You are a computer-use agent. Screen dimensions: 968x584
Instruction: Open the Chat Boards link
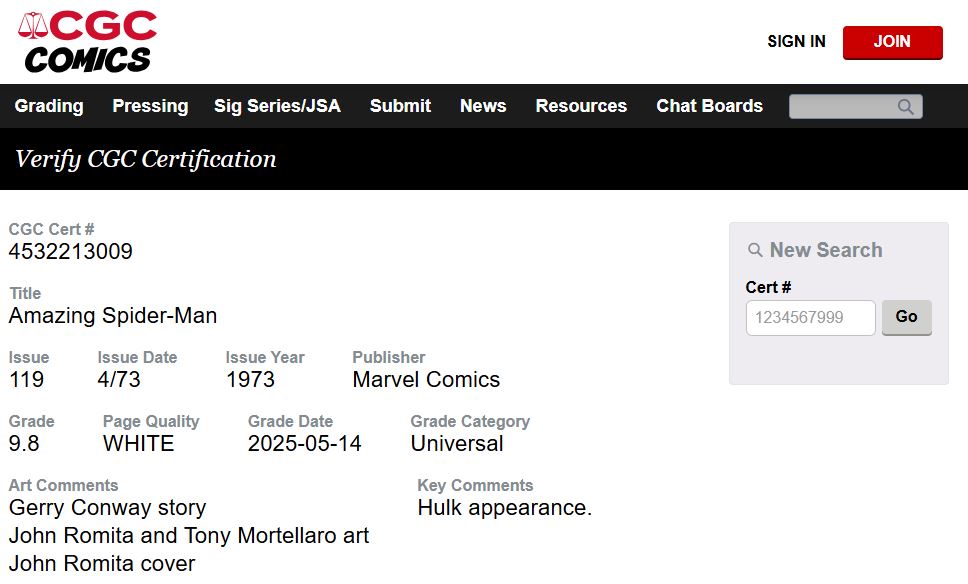pyautogui.click(x=709, y=106)
